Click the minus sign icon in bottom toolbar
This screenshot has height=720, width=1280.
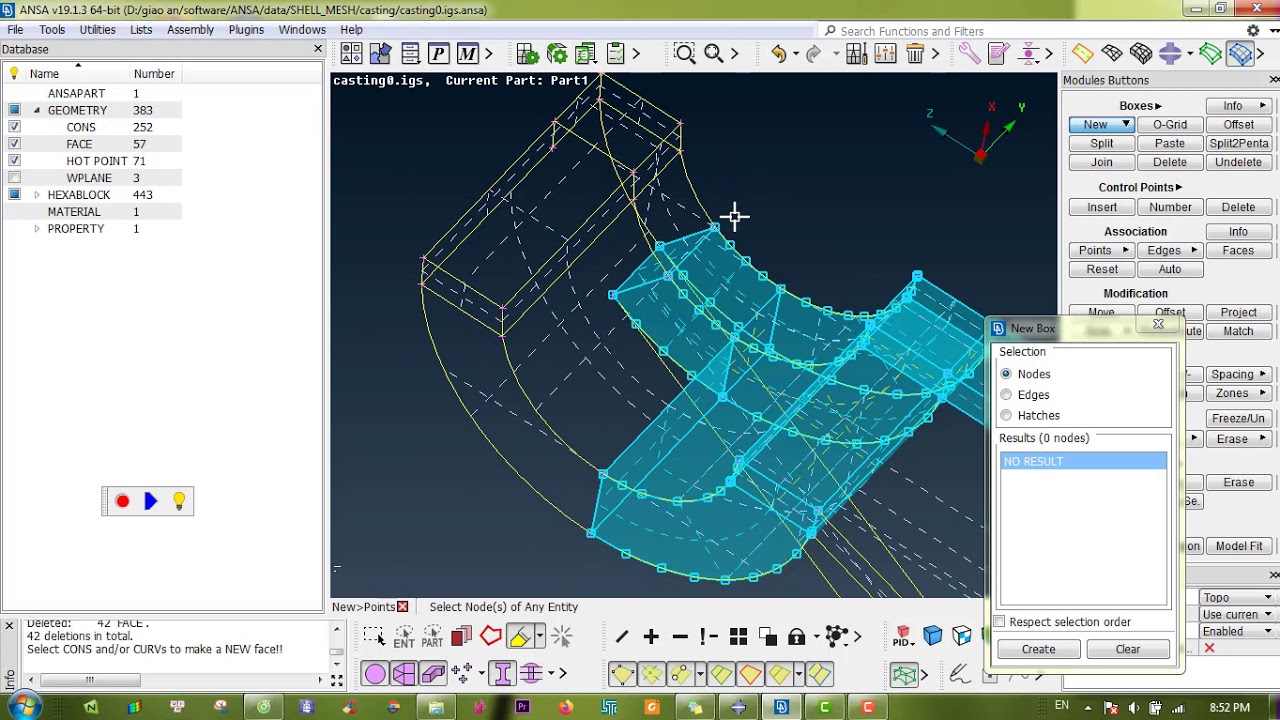(680, 636)
